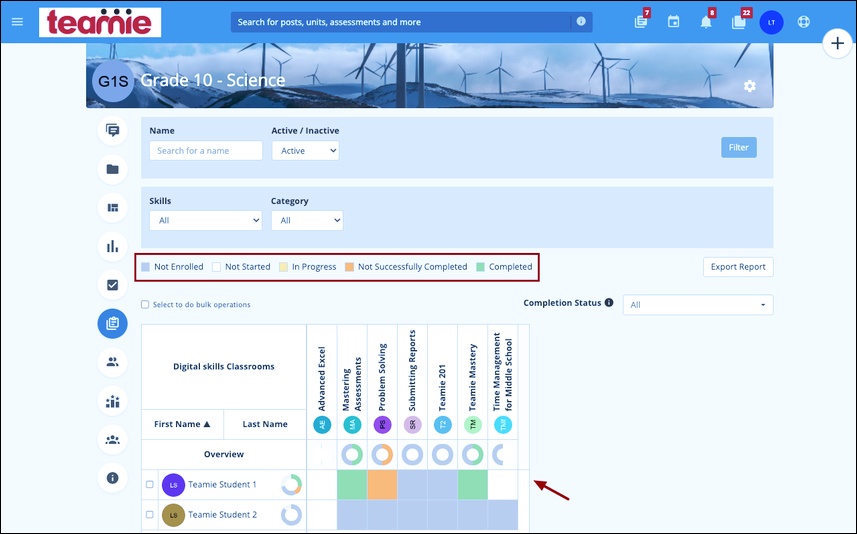The height and width of the screenshot is (534, 857).
Task: Open notifications bell with badge 8
Action: coord(706,22)
